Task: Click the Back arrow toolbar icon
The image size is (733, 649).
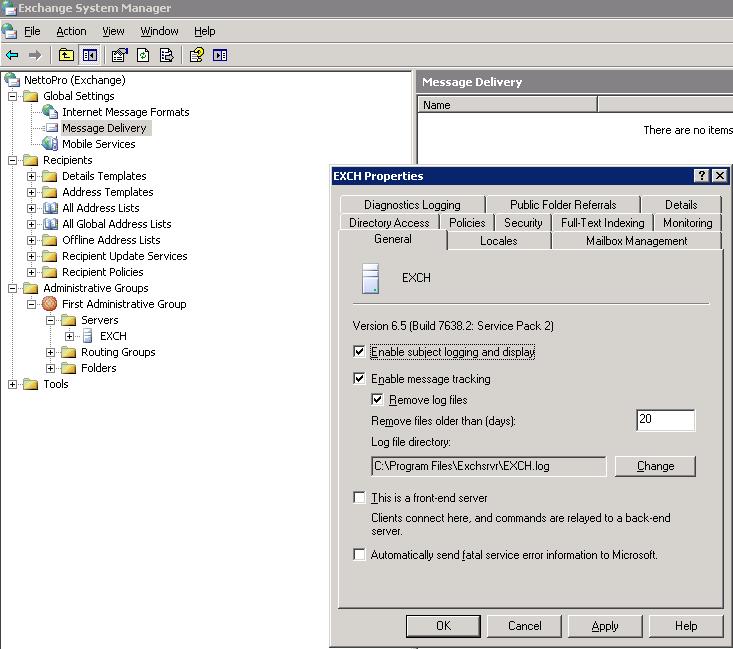Action: coord(12,55)
